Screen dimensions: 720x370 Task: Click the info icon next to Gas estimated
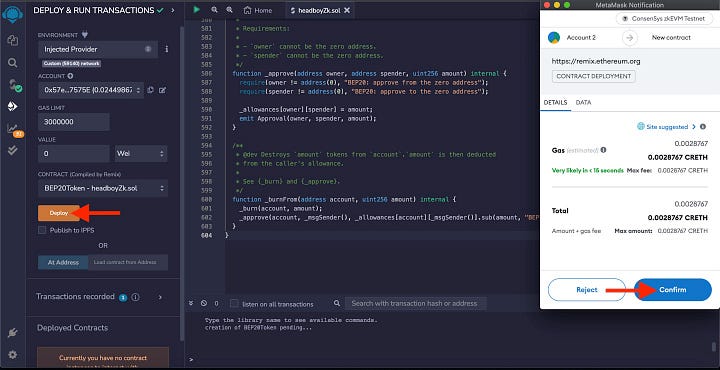click(x=603, y=150)
